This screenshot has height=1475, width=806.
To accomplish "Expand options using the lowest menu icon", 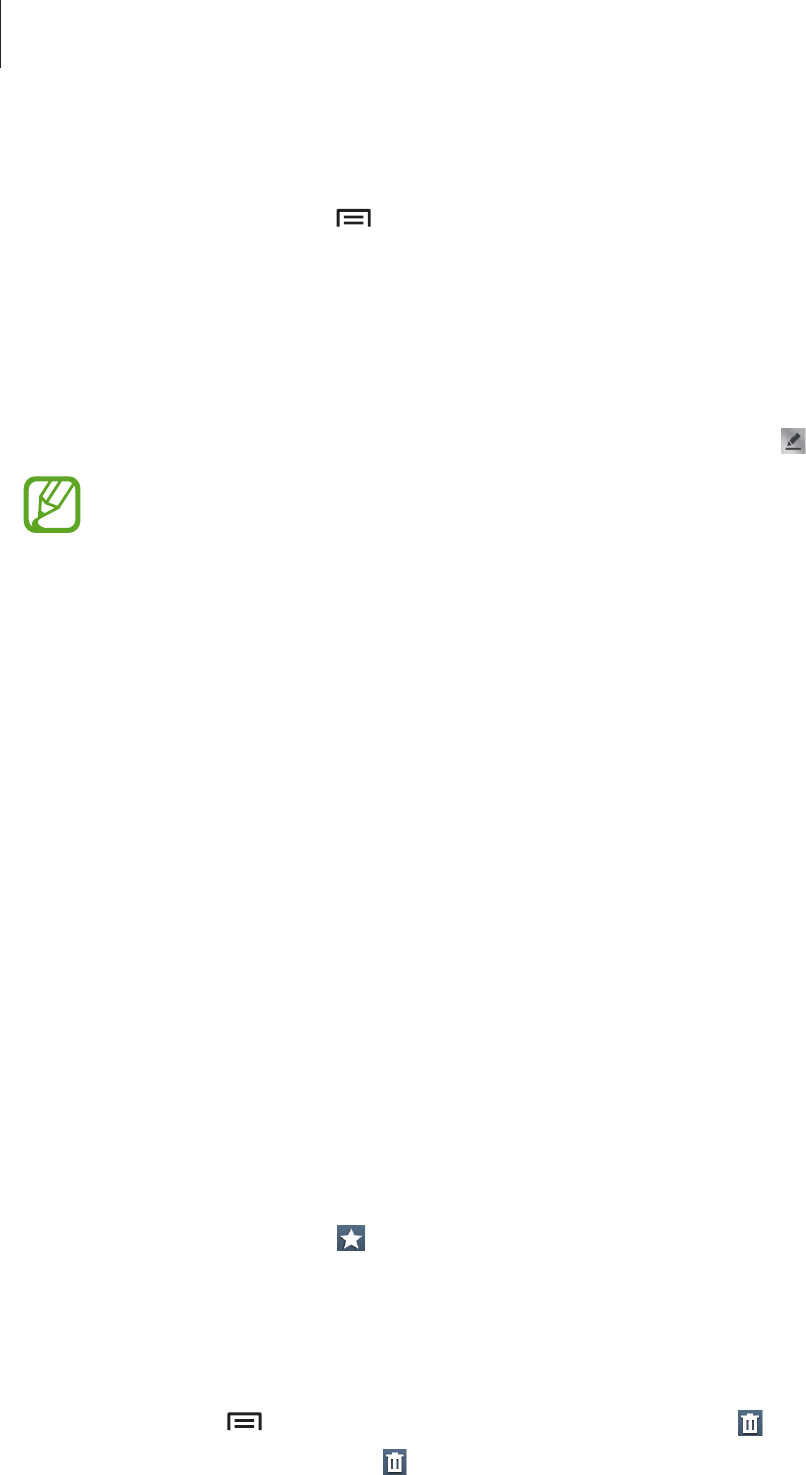I will [x=244, y=1422].
